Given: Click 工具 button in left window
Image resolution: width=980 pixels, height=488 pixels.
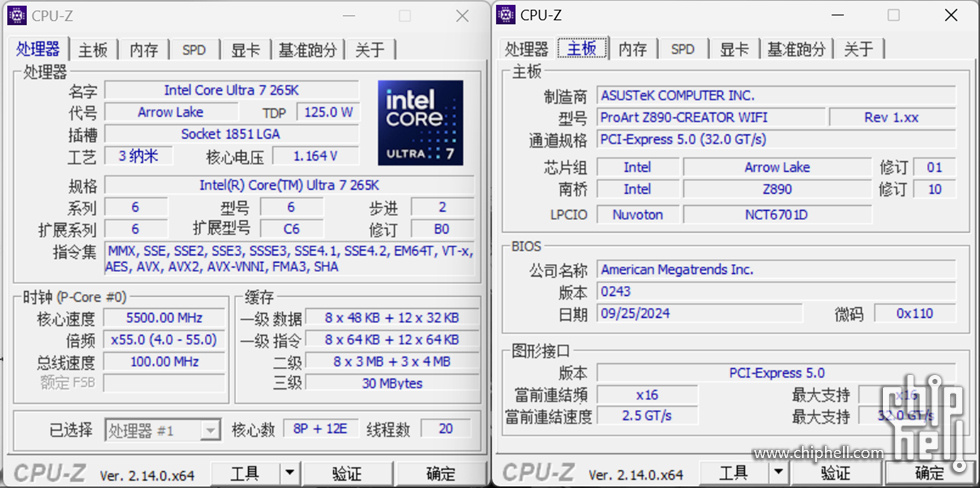Looking at the screenshot, I should pyautogui.click(x=245, y=473).
